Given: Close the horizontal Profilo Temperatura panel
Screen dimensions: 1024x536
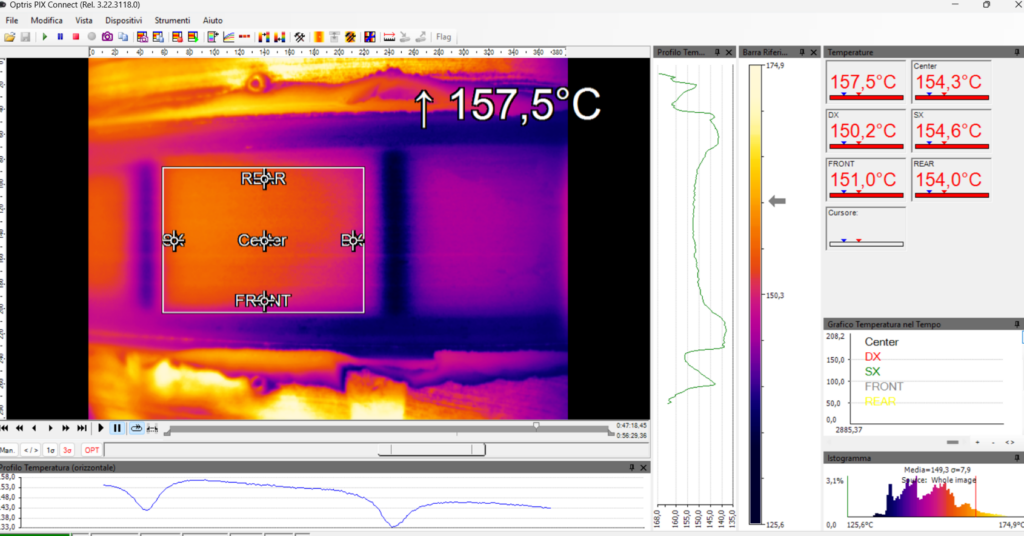Looking at the screenshot, I should click(643, 467).
